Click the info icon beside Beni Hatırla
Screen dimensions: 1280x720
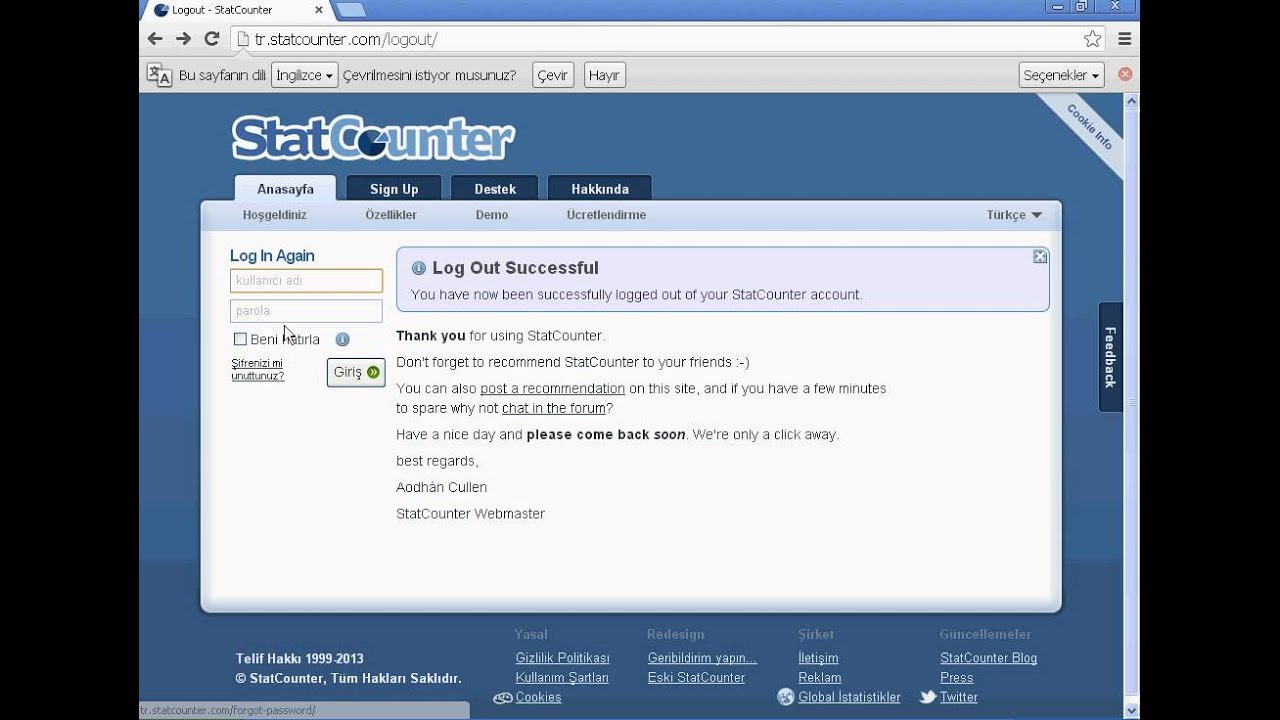[342, 340]
